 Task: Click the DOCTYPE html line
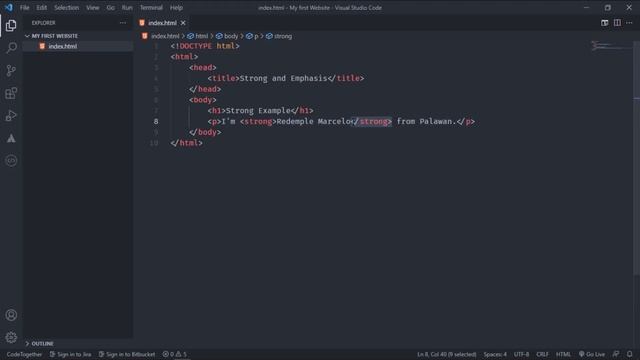(x=205, y=46)
